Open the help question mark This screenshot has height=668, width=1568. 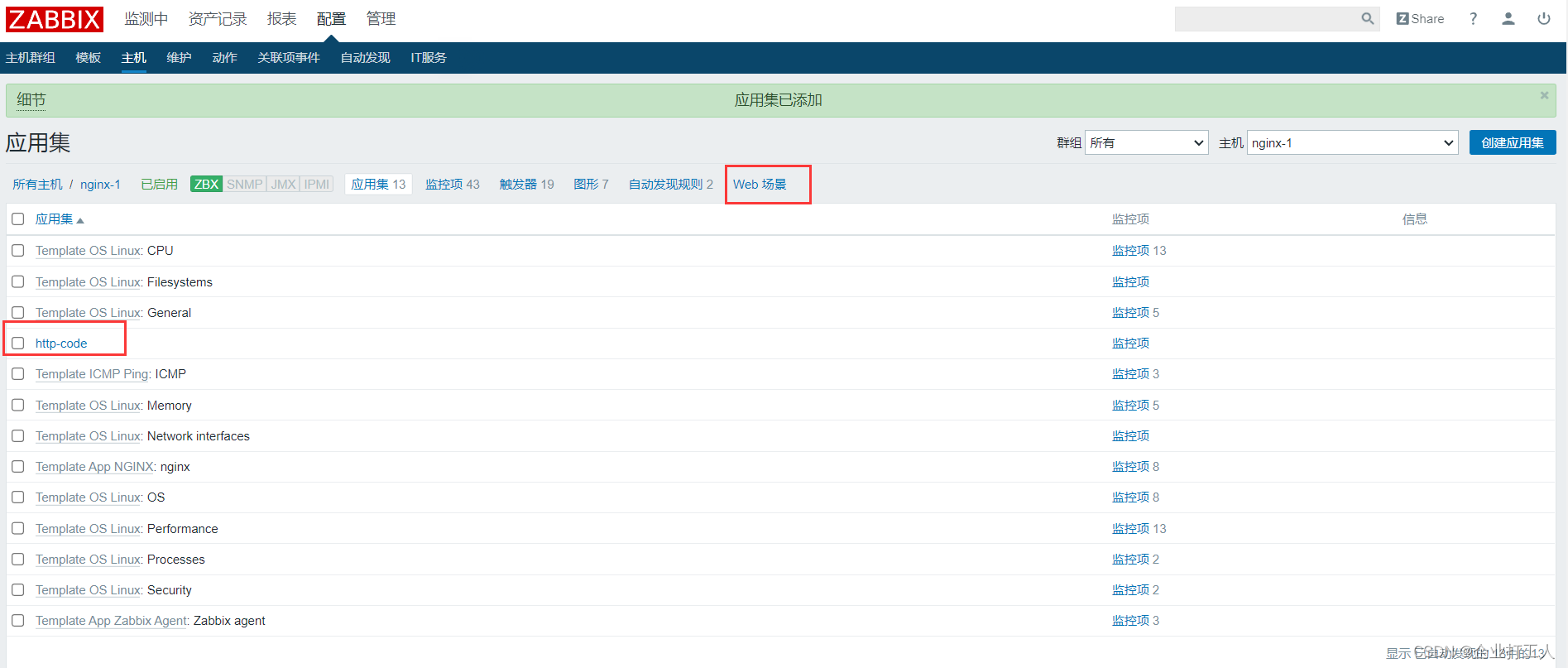tap(1473, 18)
